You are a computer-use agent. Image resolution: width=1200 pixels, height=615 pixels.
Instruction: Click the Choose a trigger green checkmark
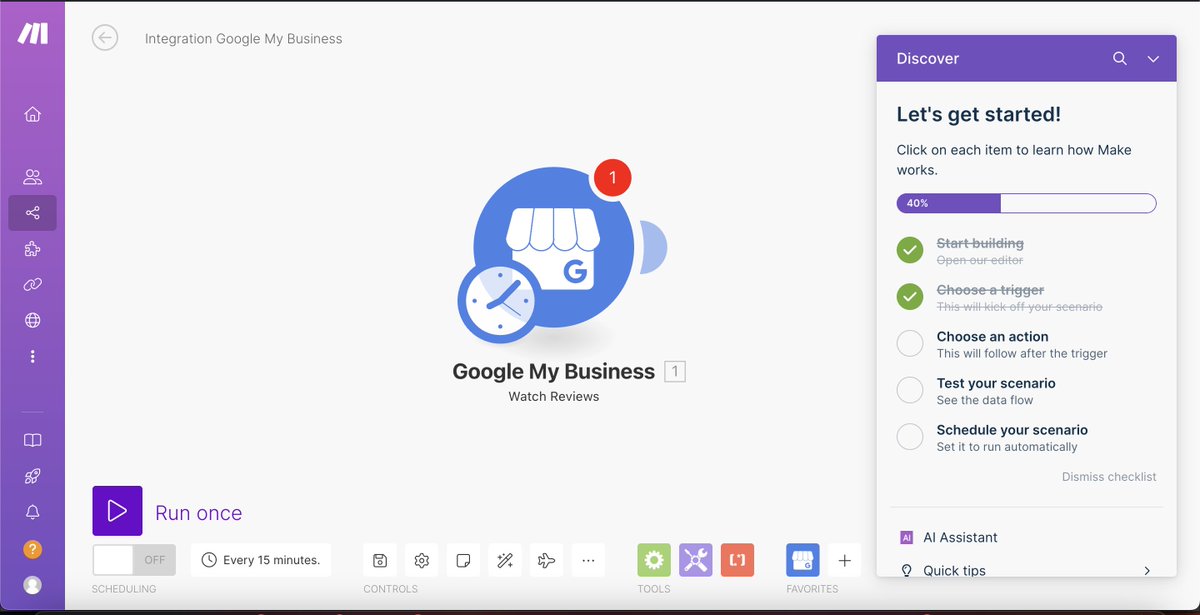point(910,297)
